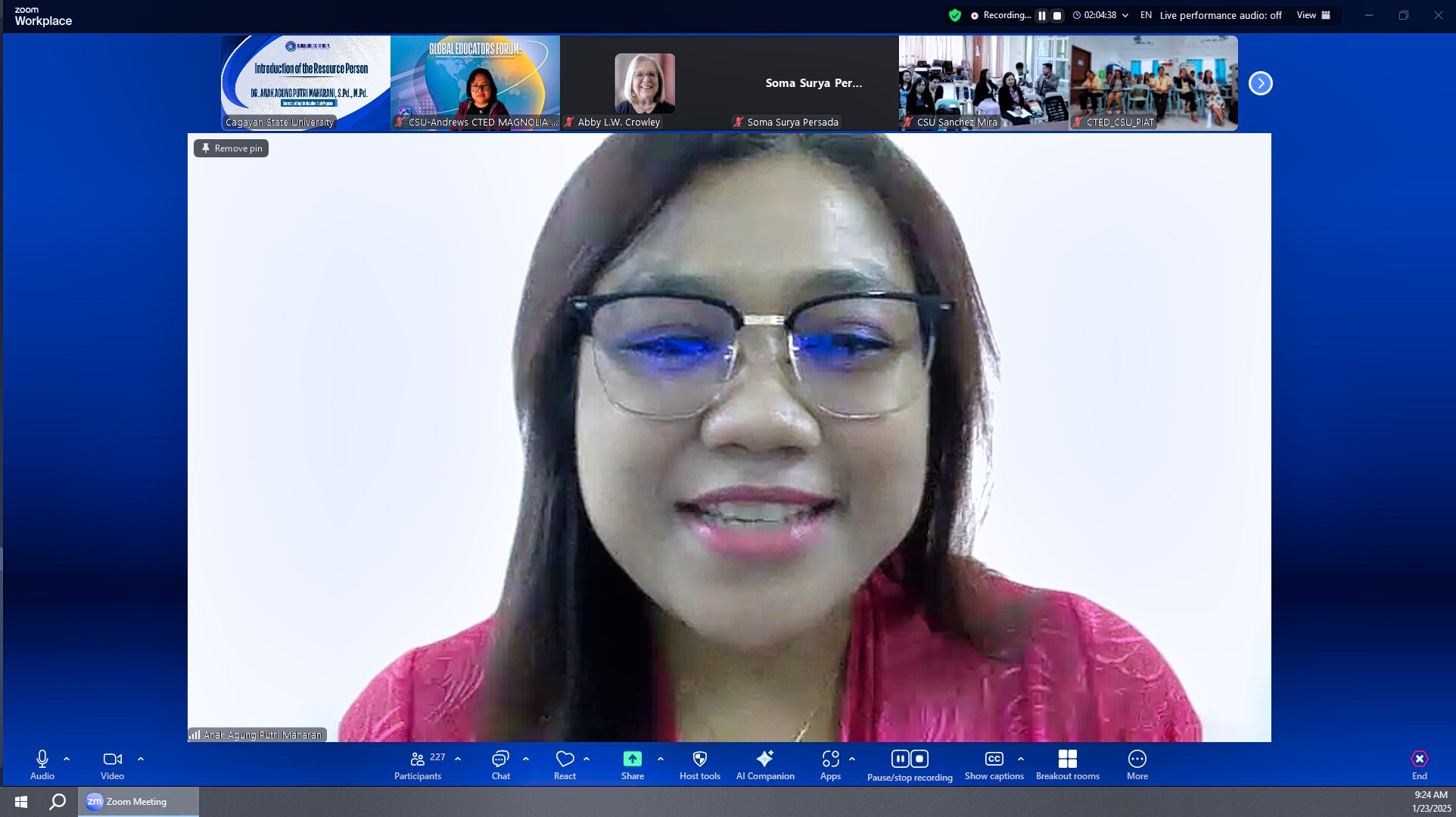Remove pin from the pinned video
Image resolution: width=1456 pixels, height=817 pixels.
pos(232,148)
